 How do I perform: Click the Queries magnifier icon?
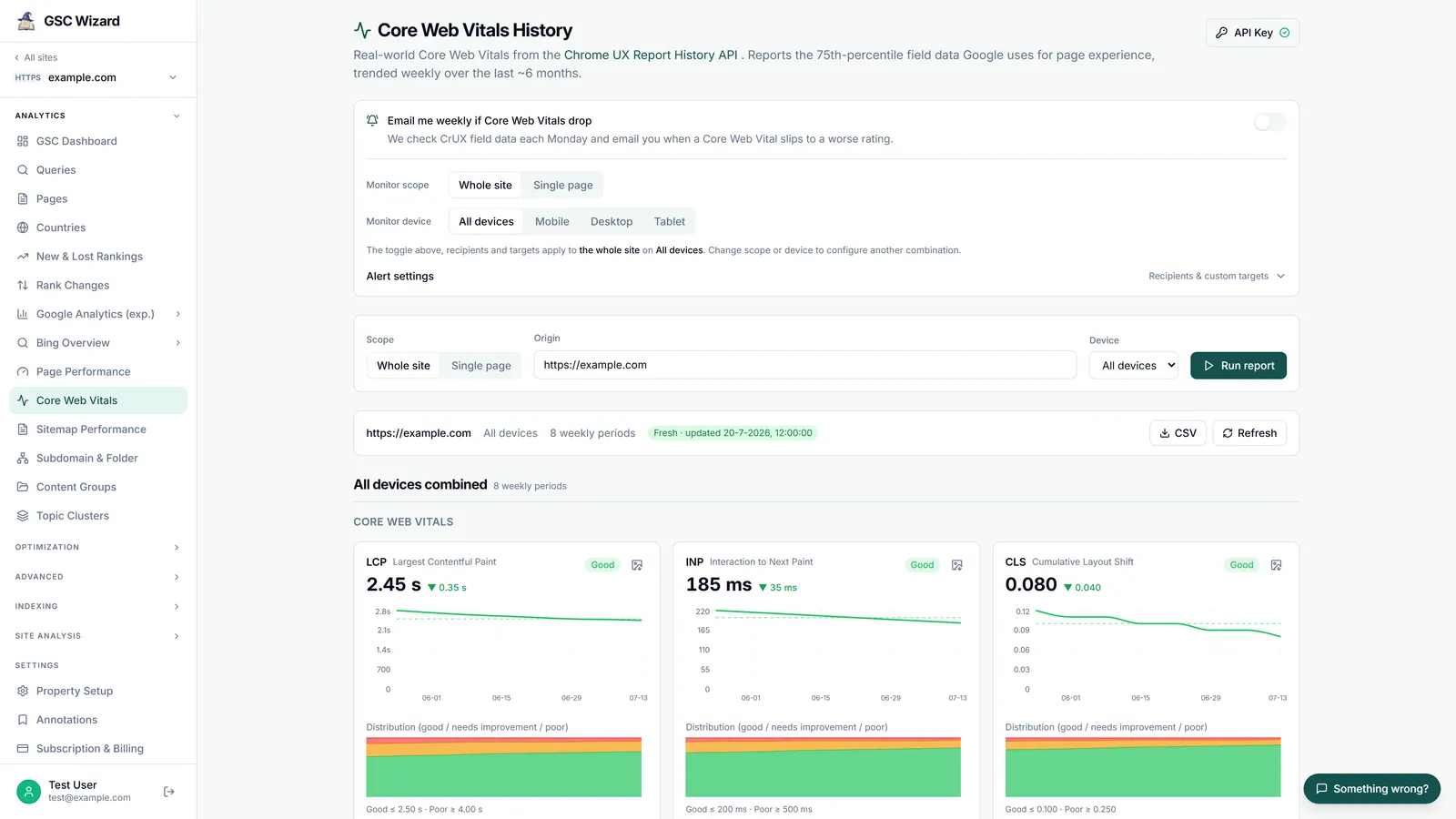23,170
